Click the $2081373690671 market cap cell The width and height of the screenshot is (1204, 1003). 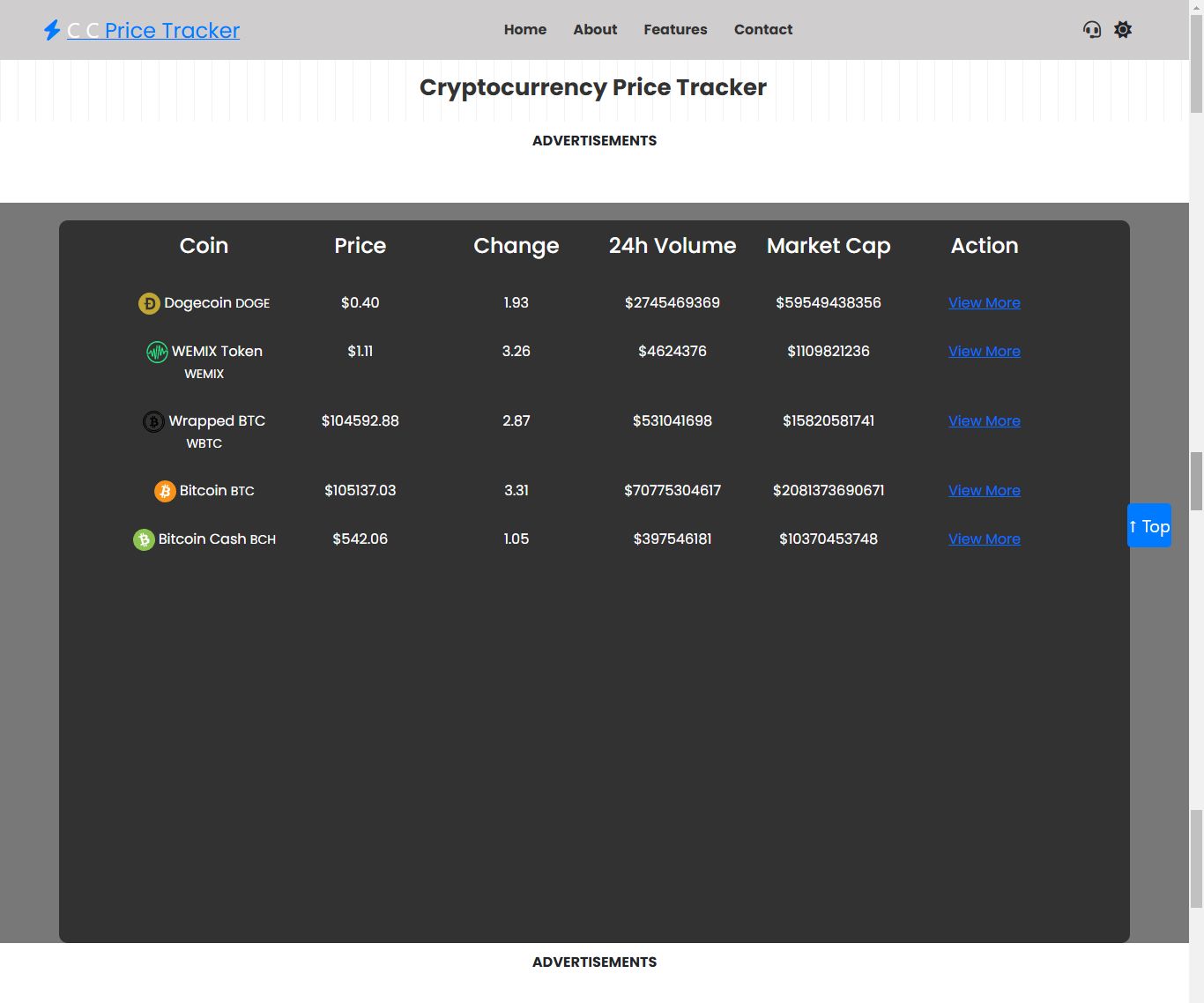tap(829, 490)
